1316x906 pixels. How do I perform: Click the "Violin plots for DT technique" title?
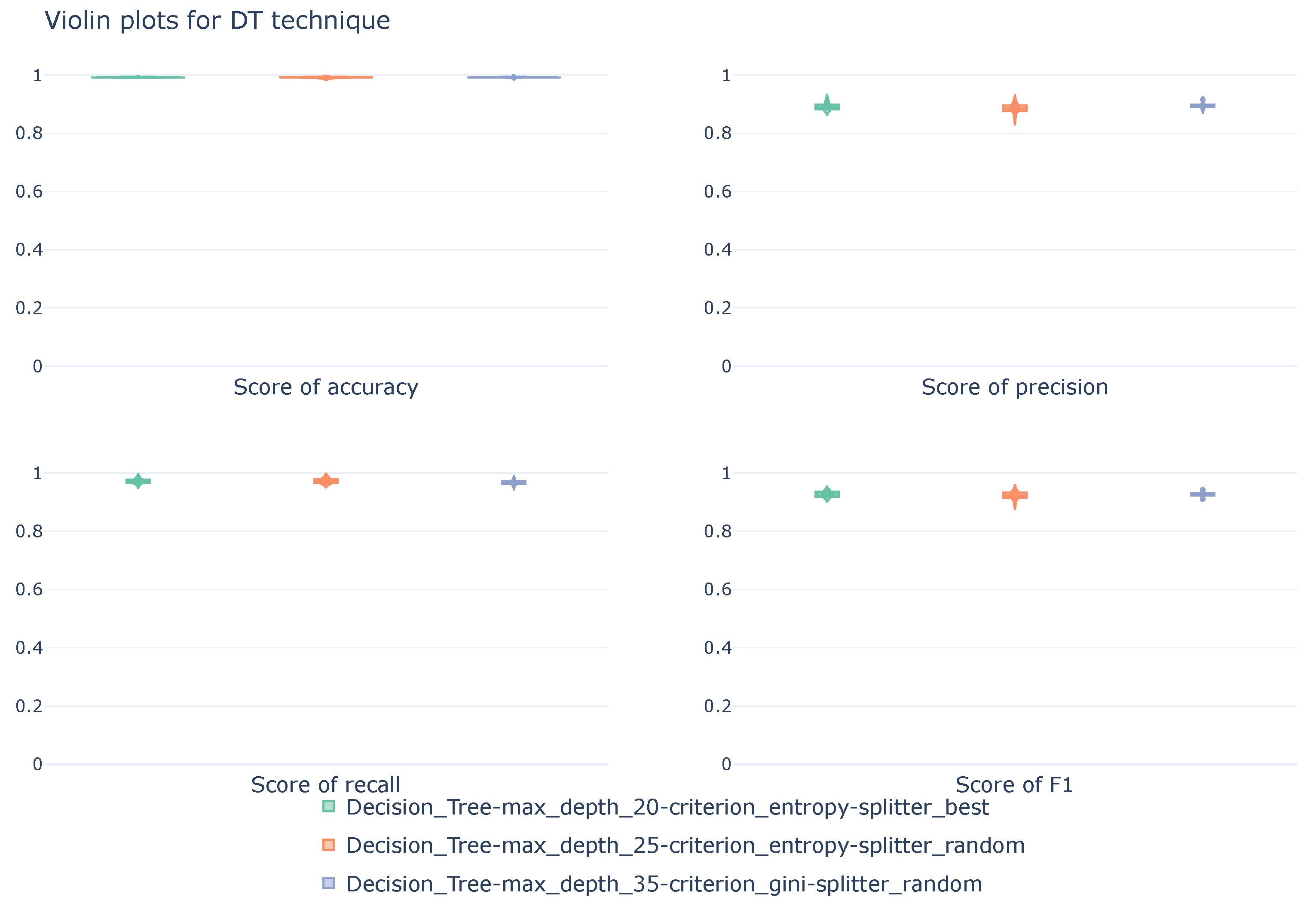coord(217,21)
